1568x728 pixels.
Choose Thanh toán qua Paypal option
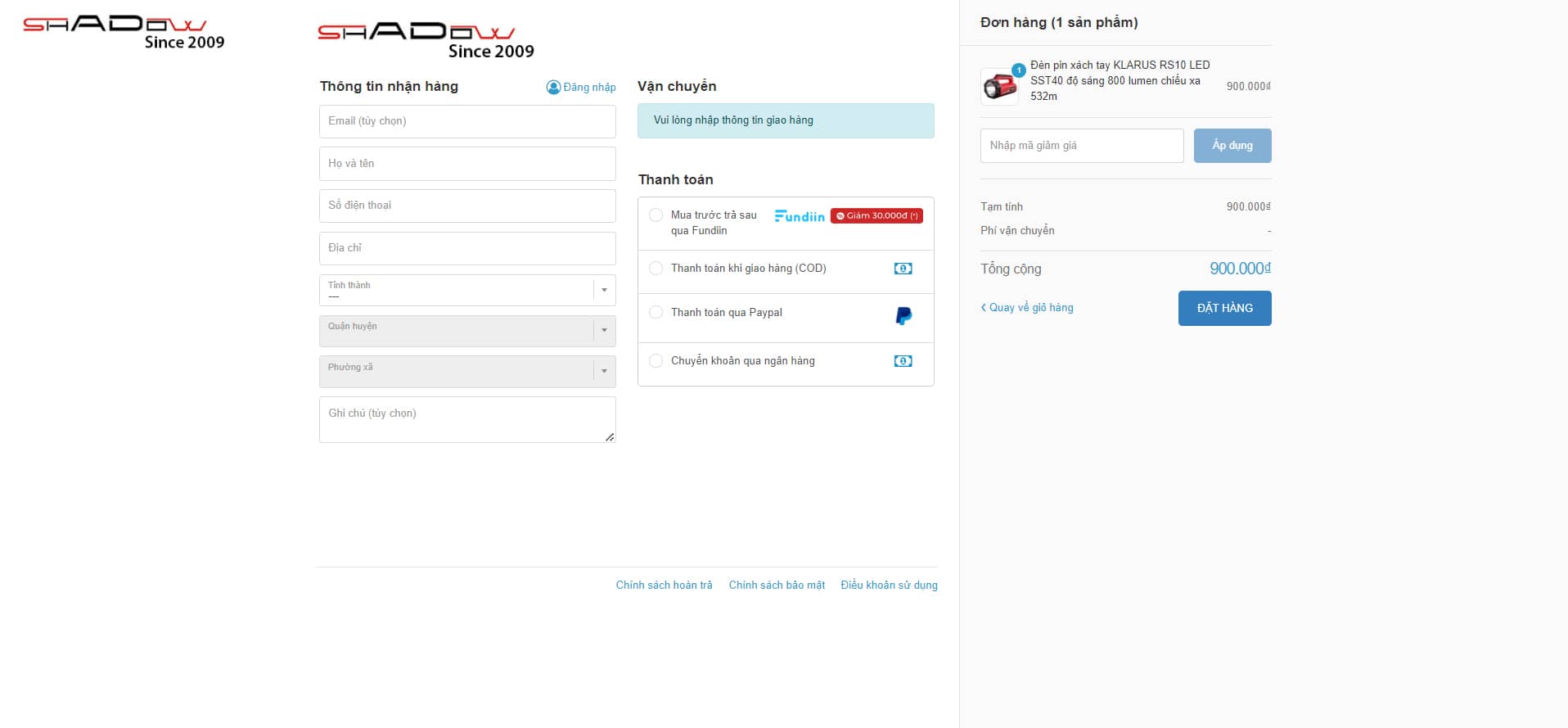tap(656, 312)
